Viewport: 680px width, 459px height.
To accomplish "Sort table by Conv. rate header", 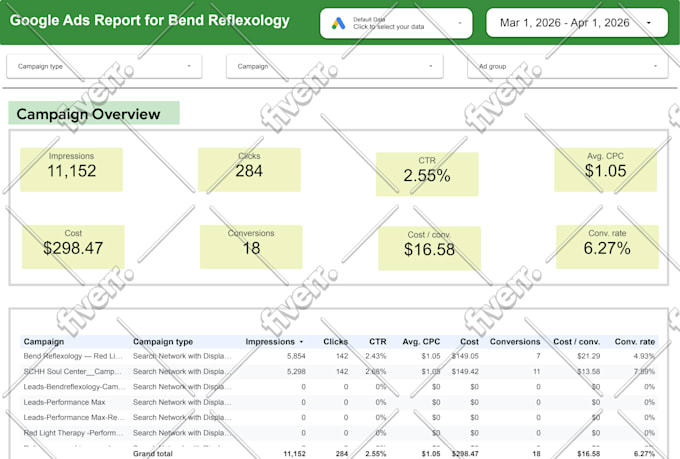I will (x=634, y=341).
